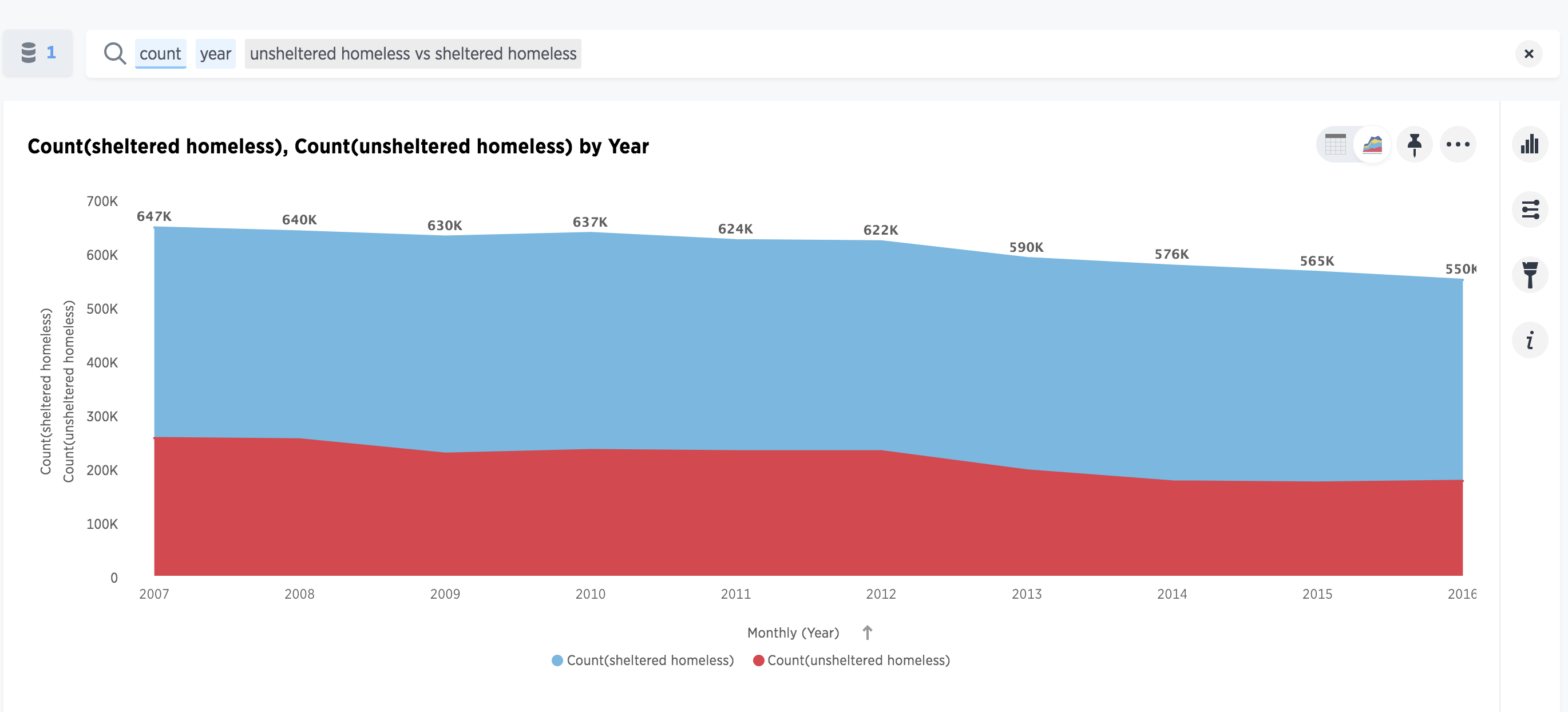Pin this chart to a pinboard
Viewport: 1568px width, 712px height.
pos(1415,145)
